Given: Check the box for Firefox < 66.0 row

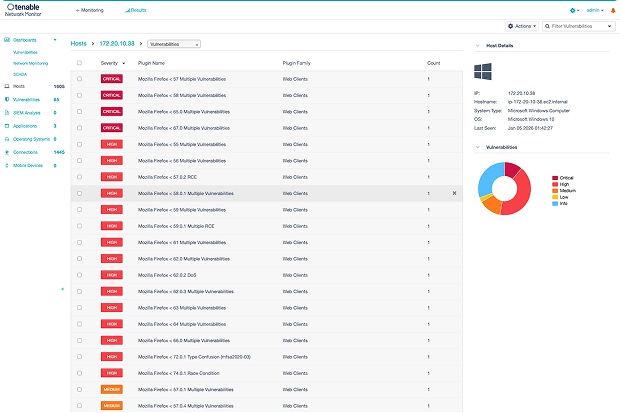Looking at the screenshot, I should [x=79, y=340].
